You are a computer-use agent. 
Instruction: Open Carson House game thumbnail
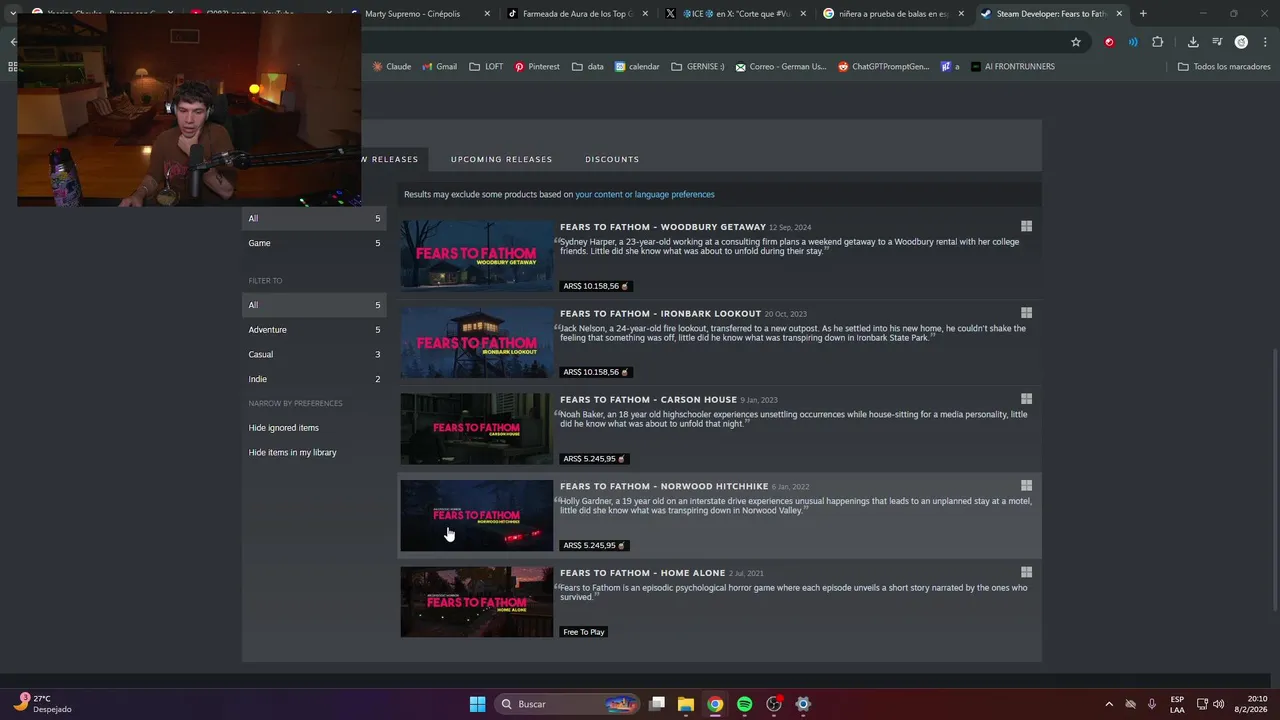476,429
